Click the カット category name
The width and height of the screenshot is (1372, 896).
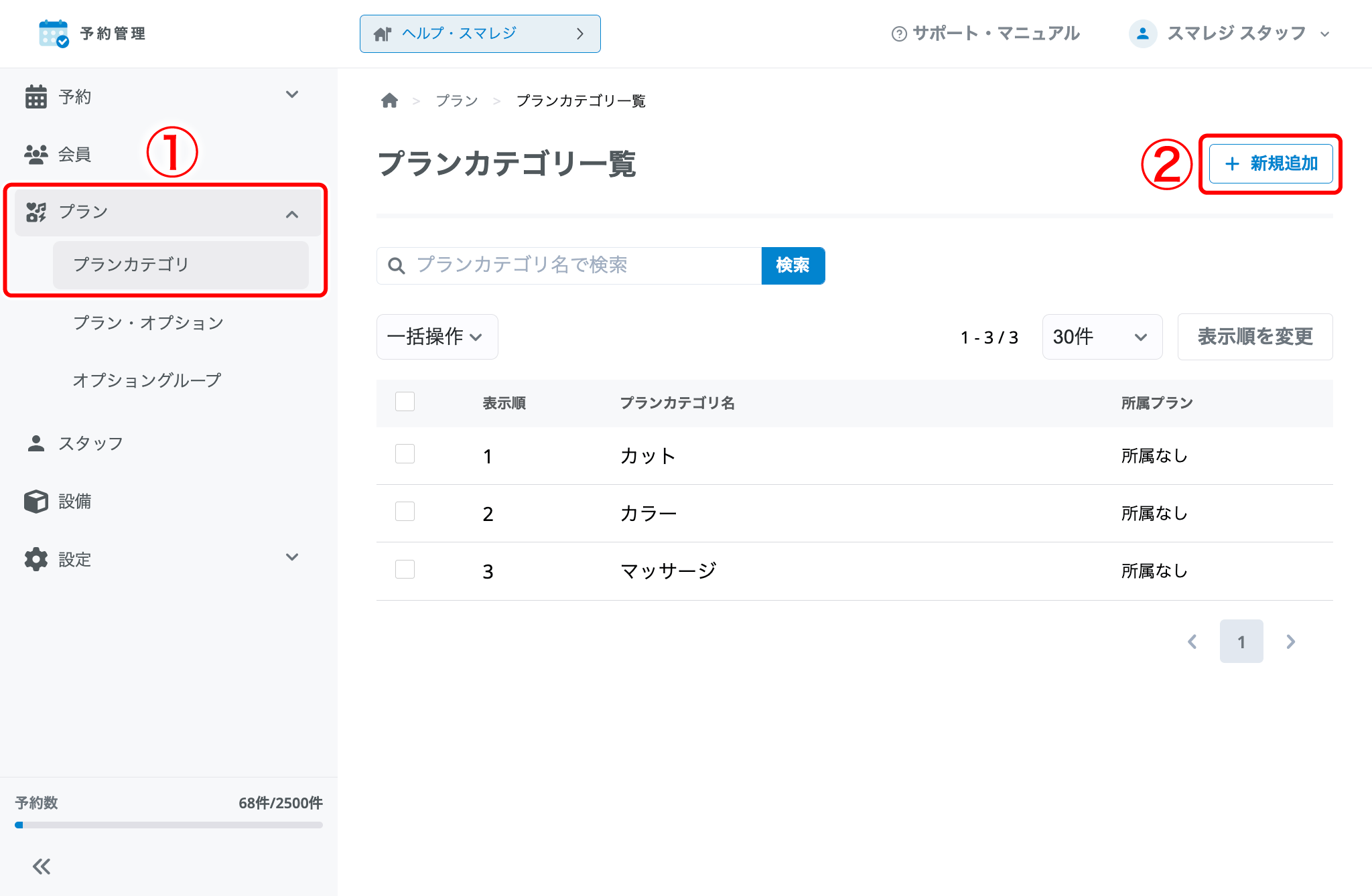tap(648, 455)
